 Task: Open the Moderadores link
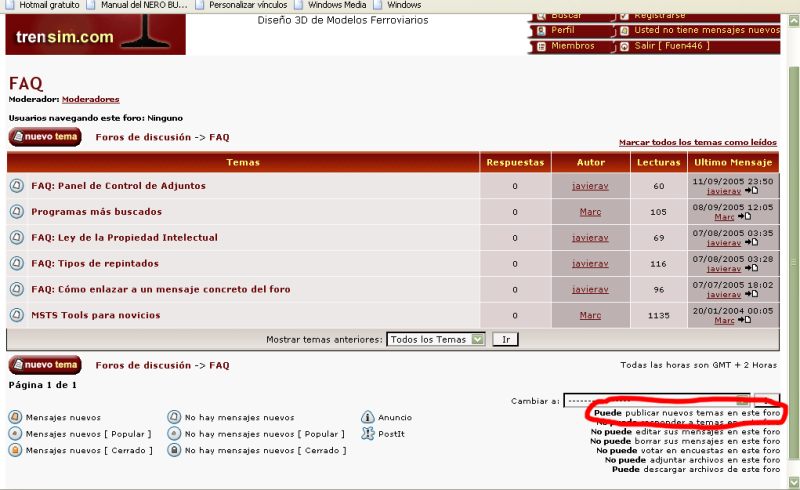point(90,99)
